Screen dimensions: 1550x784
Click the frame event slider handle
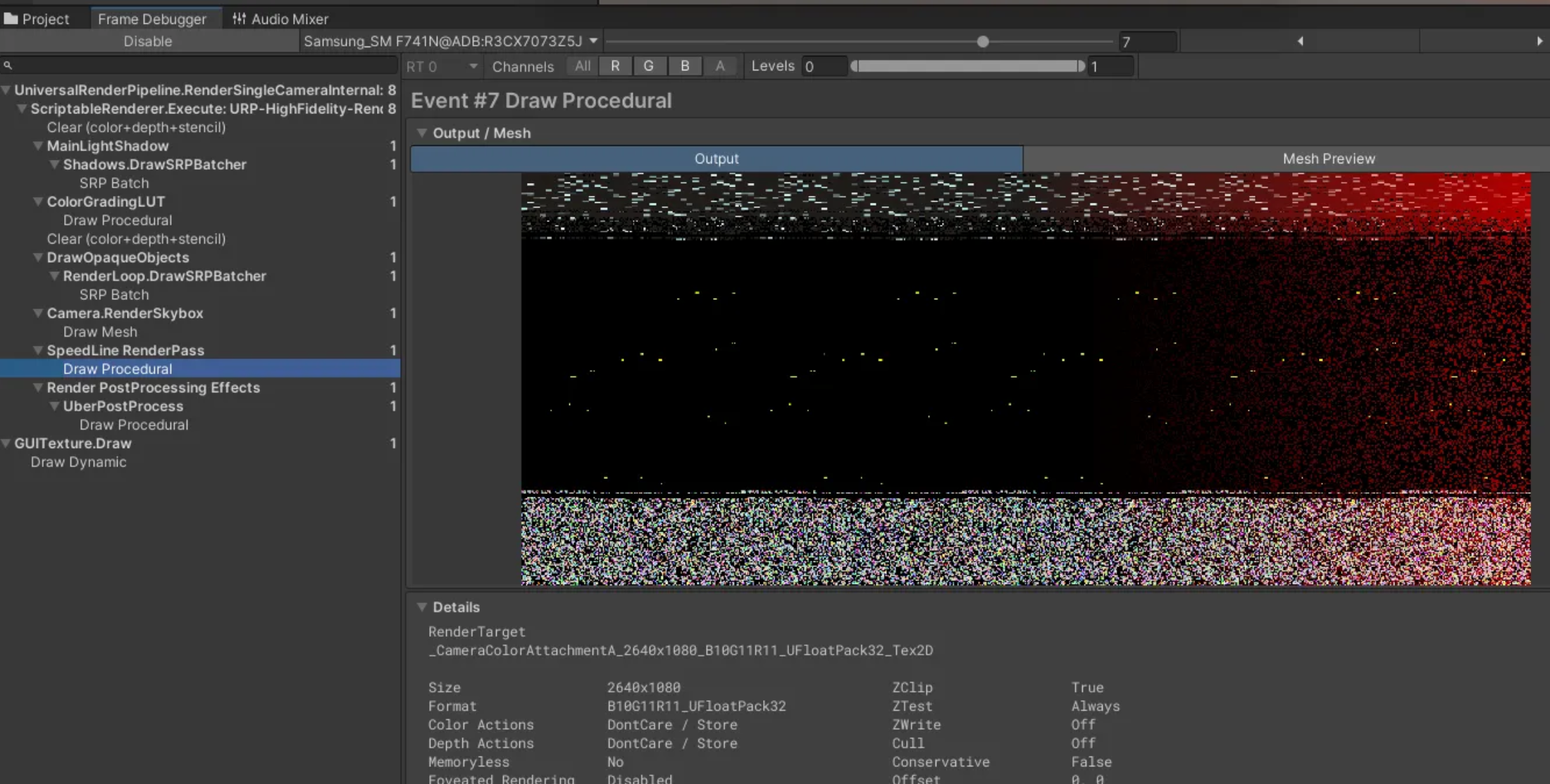(983, 42)
